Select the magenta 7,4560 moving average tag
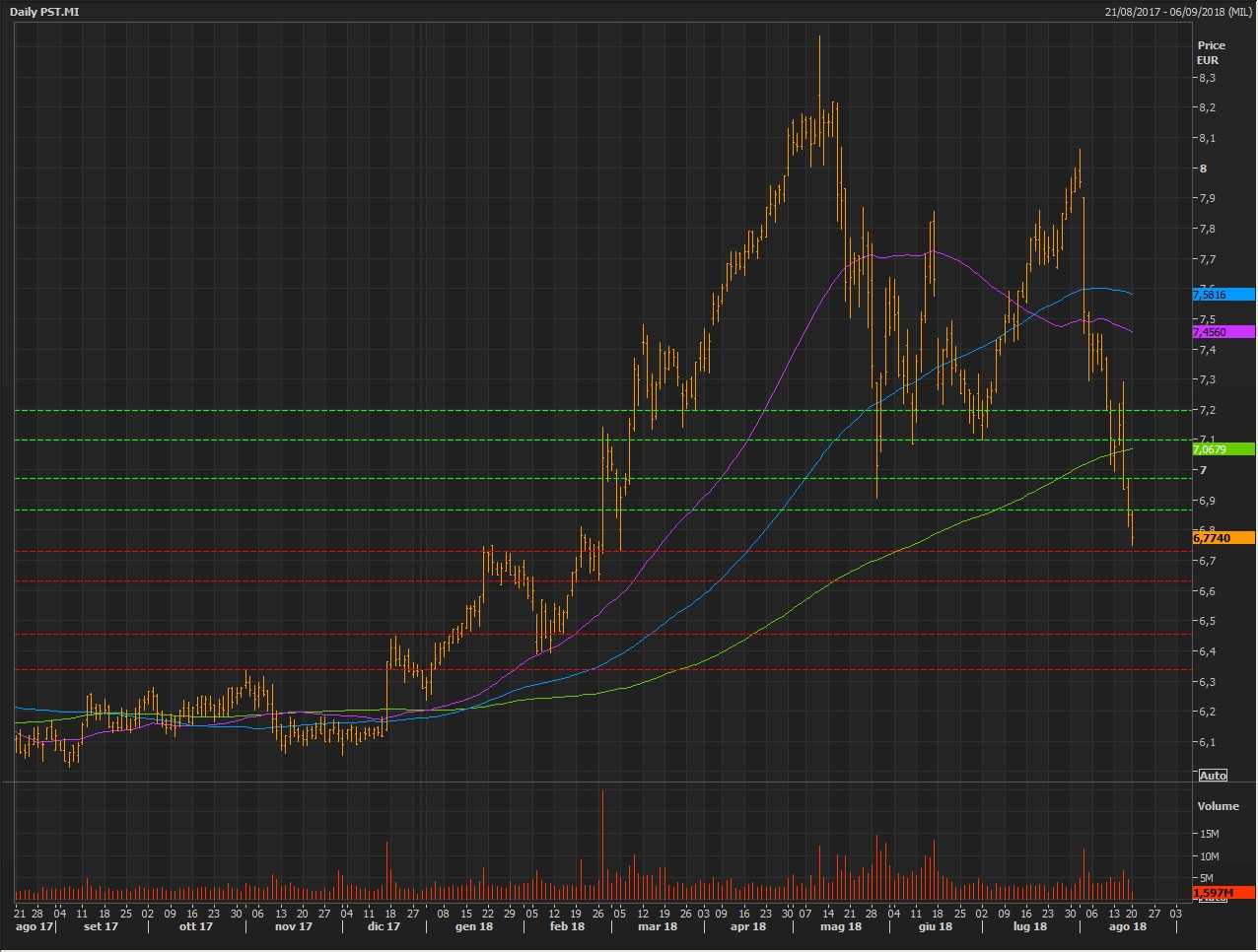 click(1223, 332)
